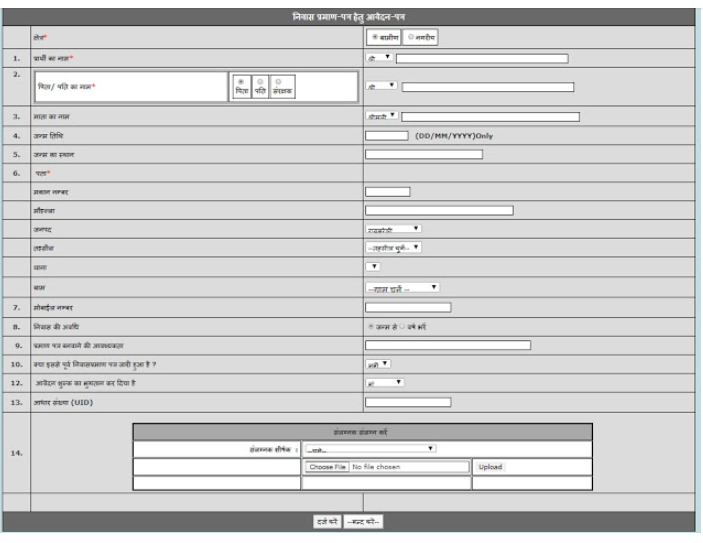The width and height of the screenshot is (703, 543).
Task: Open the mother's name title dropdown
Action: [x=382, y=116]
